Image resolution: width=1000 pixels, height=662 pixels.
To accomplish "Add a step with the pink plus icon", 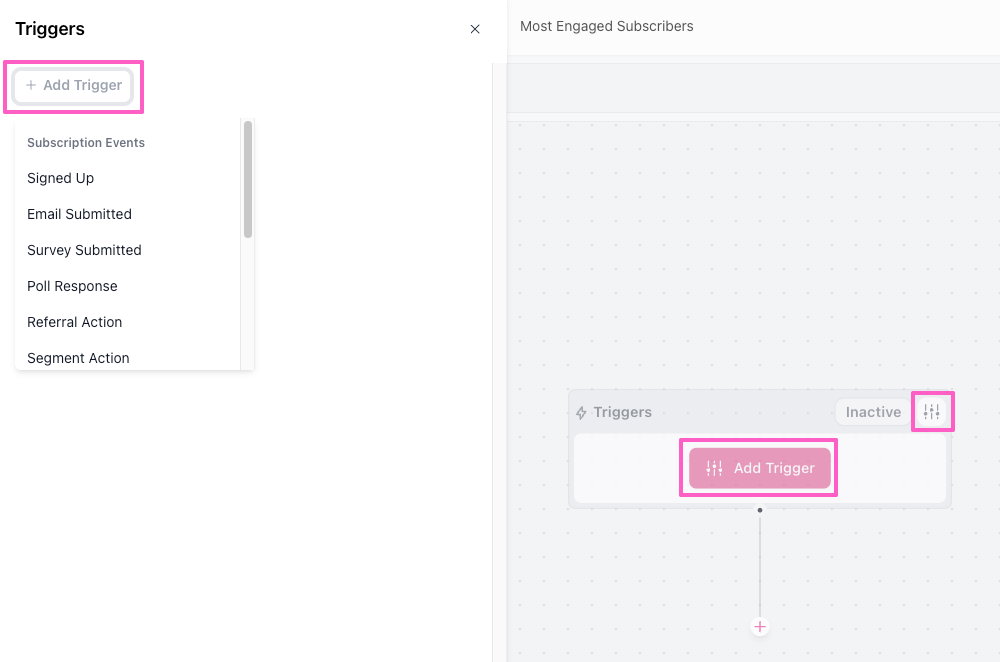I will tap(760, 627).
